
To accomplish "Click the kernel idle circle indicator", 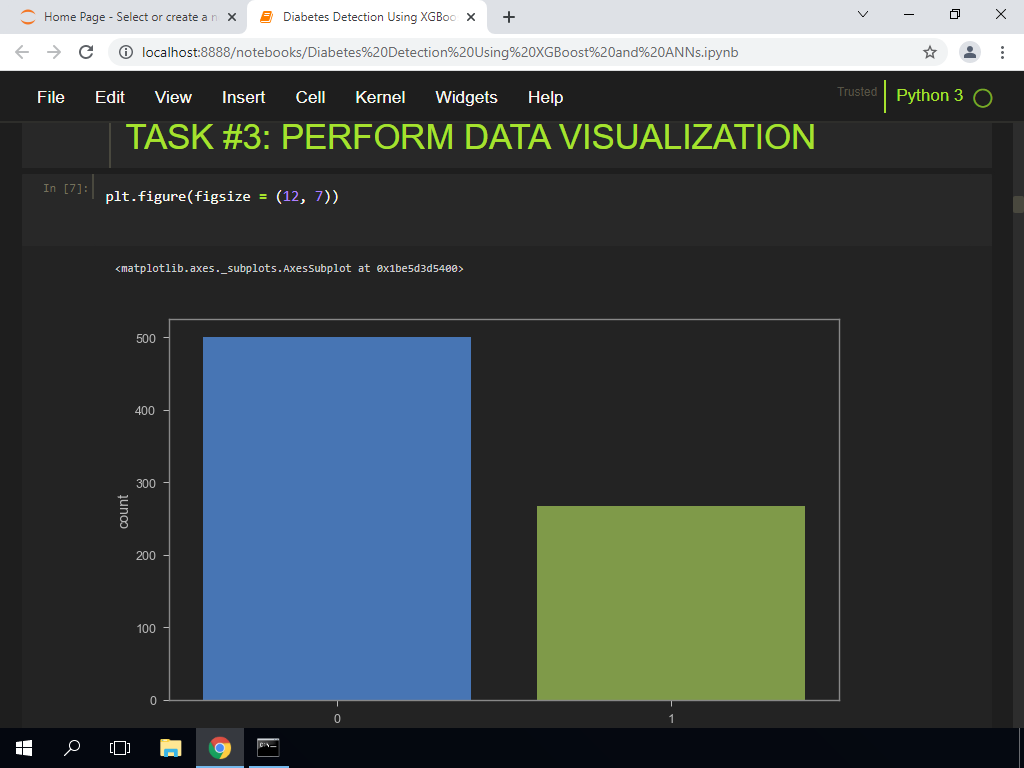I will [x=982, y=98].
